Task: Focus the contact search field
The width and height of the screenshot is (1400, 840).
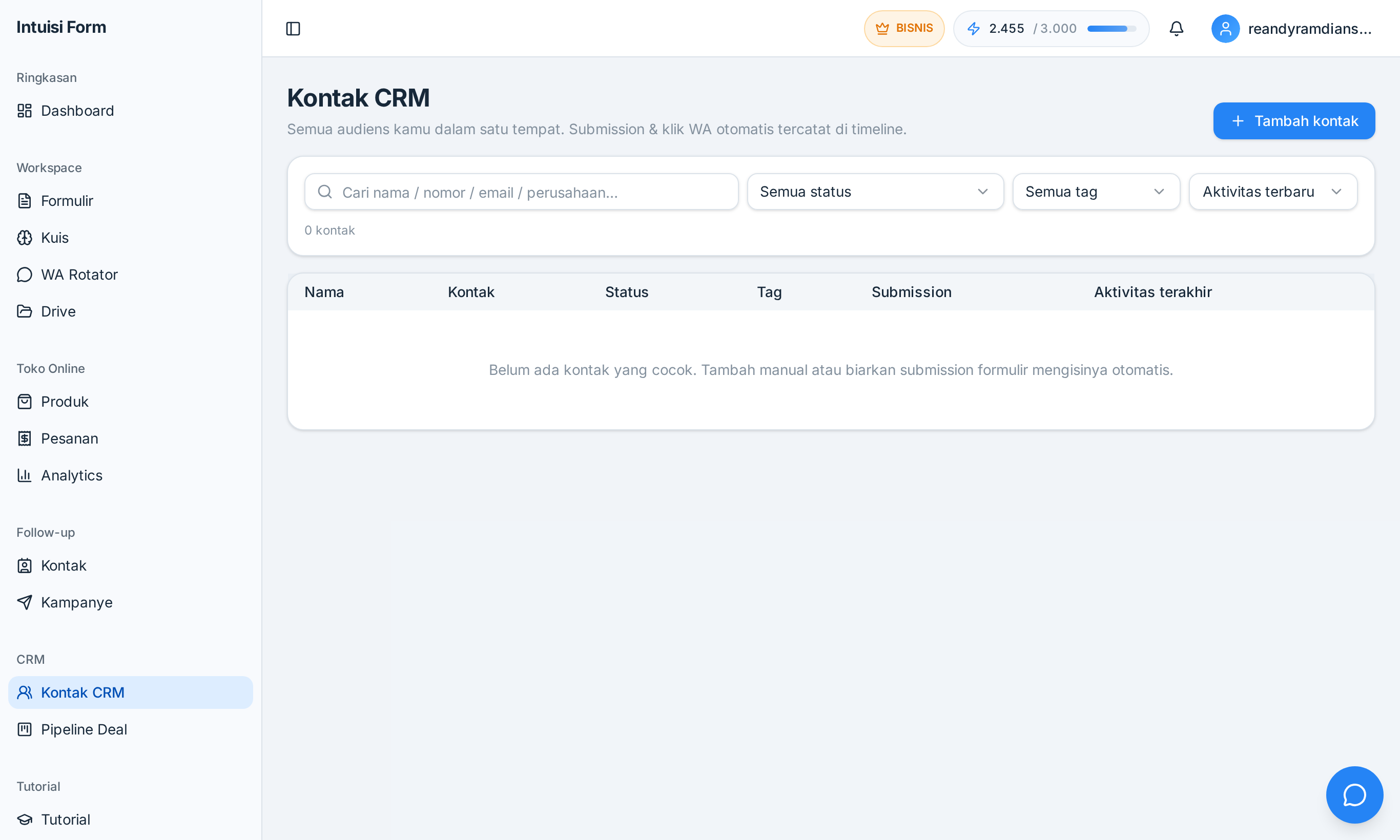Action: [x=521, y=192]
